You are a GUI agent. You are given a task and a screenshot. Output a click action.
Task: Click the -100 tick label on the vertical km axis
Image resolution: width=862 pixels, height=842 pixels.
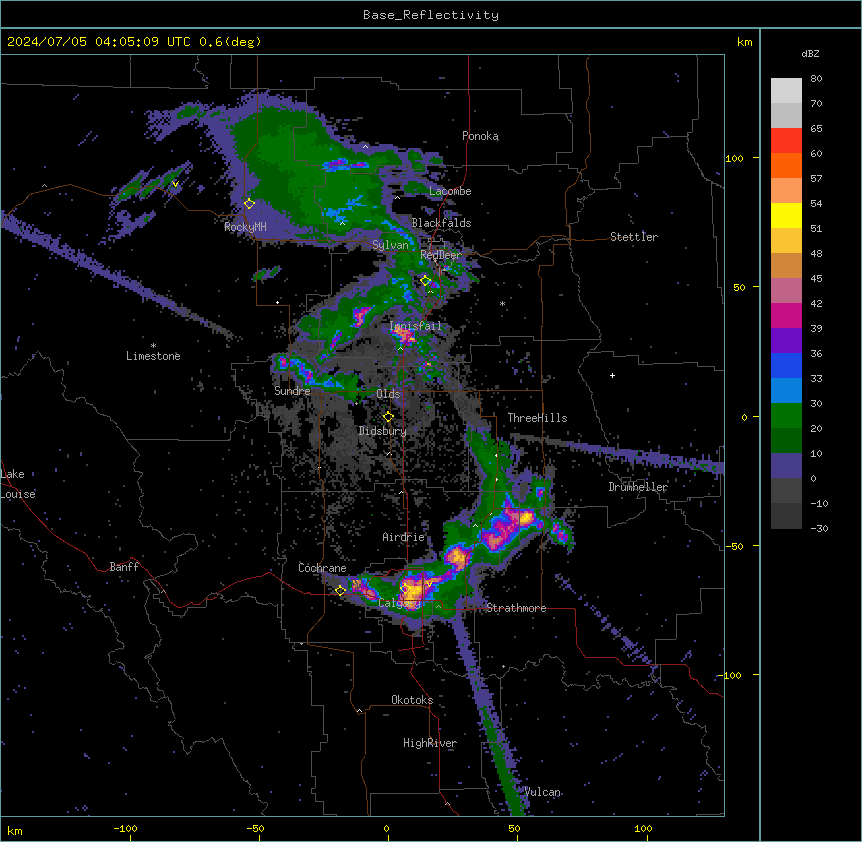pos(731,675)
